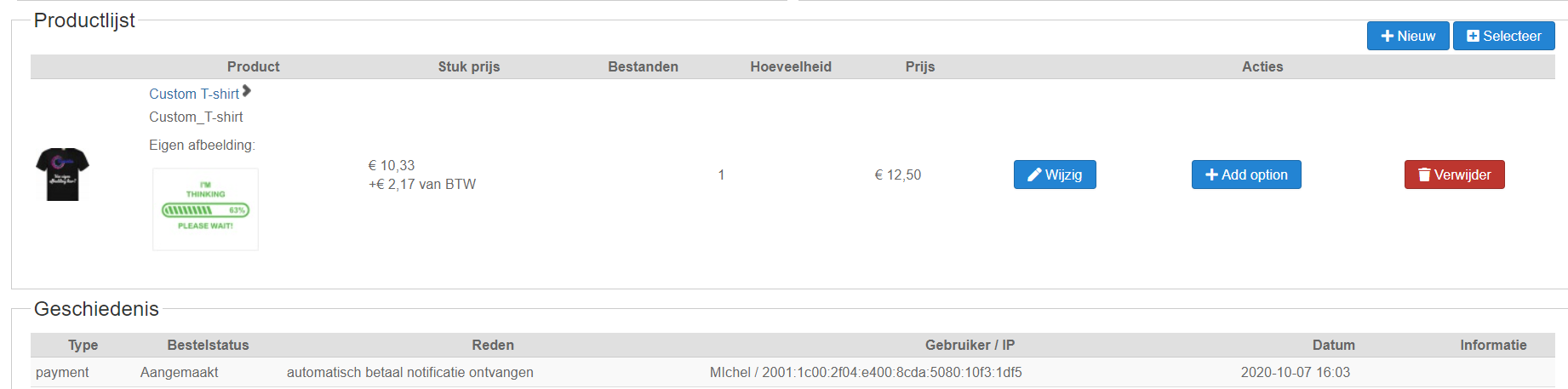Click the plus icon on Nieuw button
Screen dimensions: 1568x389
(x=1387, y=36)
